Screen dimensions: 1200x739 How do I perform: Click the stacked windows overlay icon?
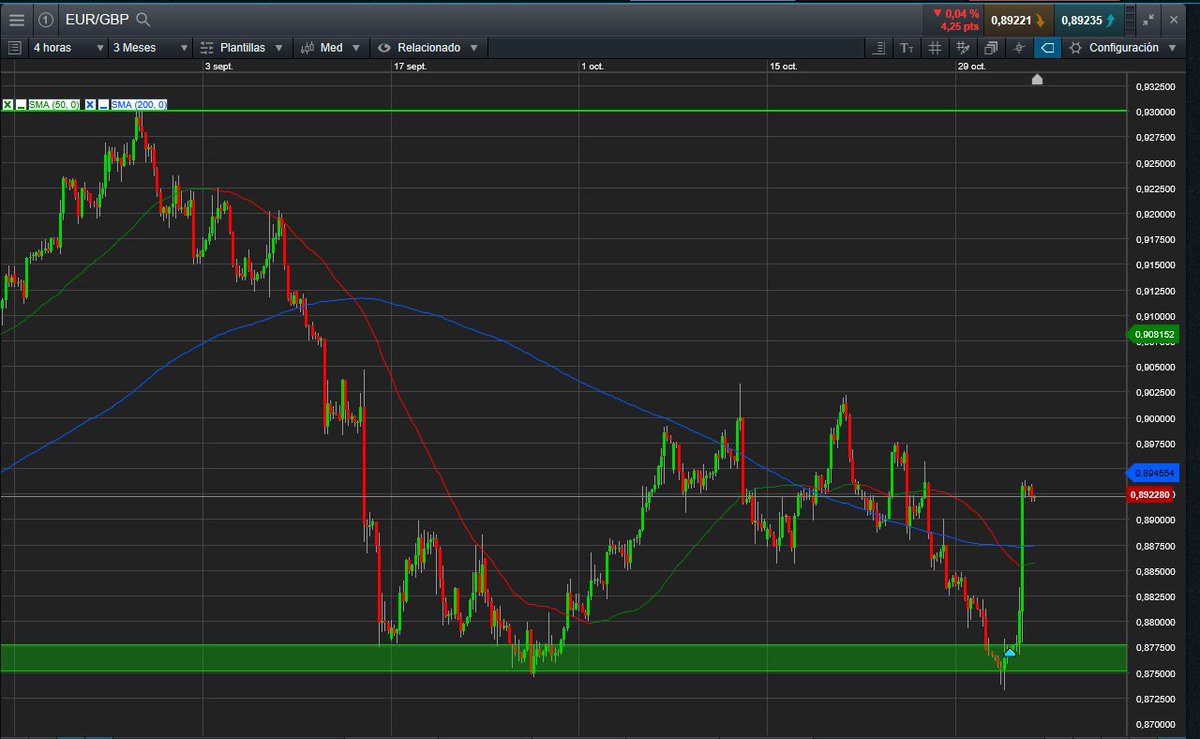coord(991,47)
